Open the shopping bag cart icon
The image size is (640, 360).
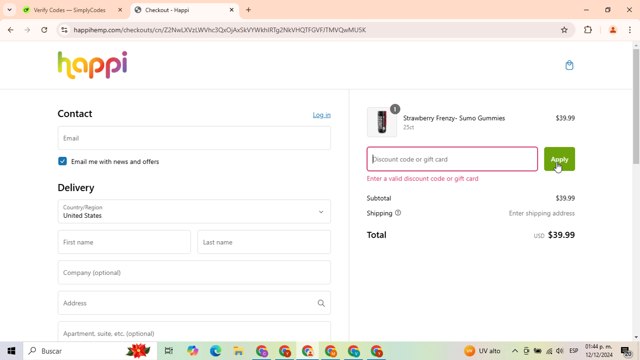569,65
